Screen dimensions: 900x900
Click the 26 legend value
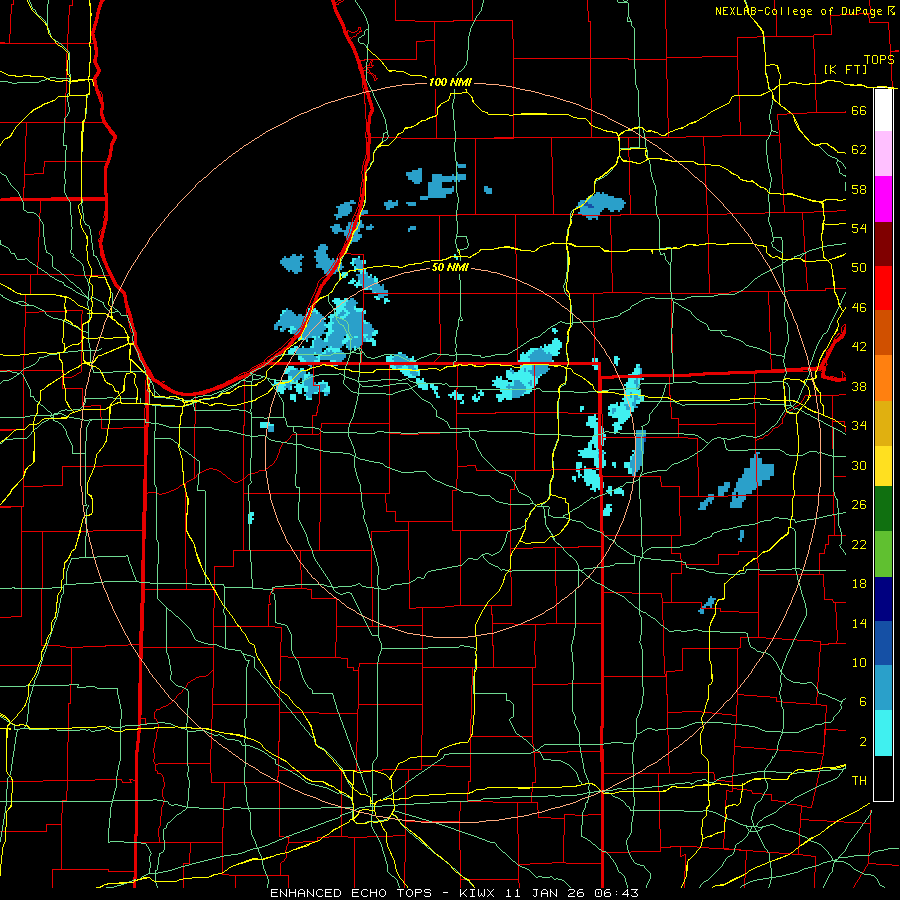click(x=859, y=505)
